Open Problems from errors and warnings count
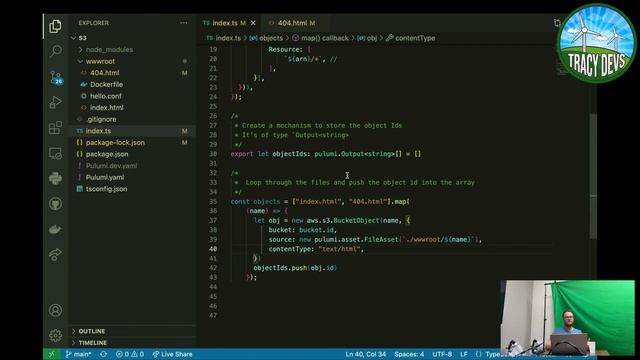640x360 pixels. pyautogui.click(x=130, y=354)
